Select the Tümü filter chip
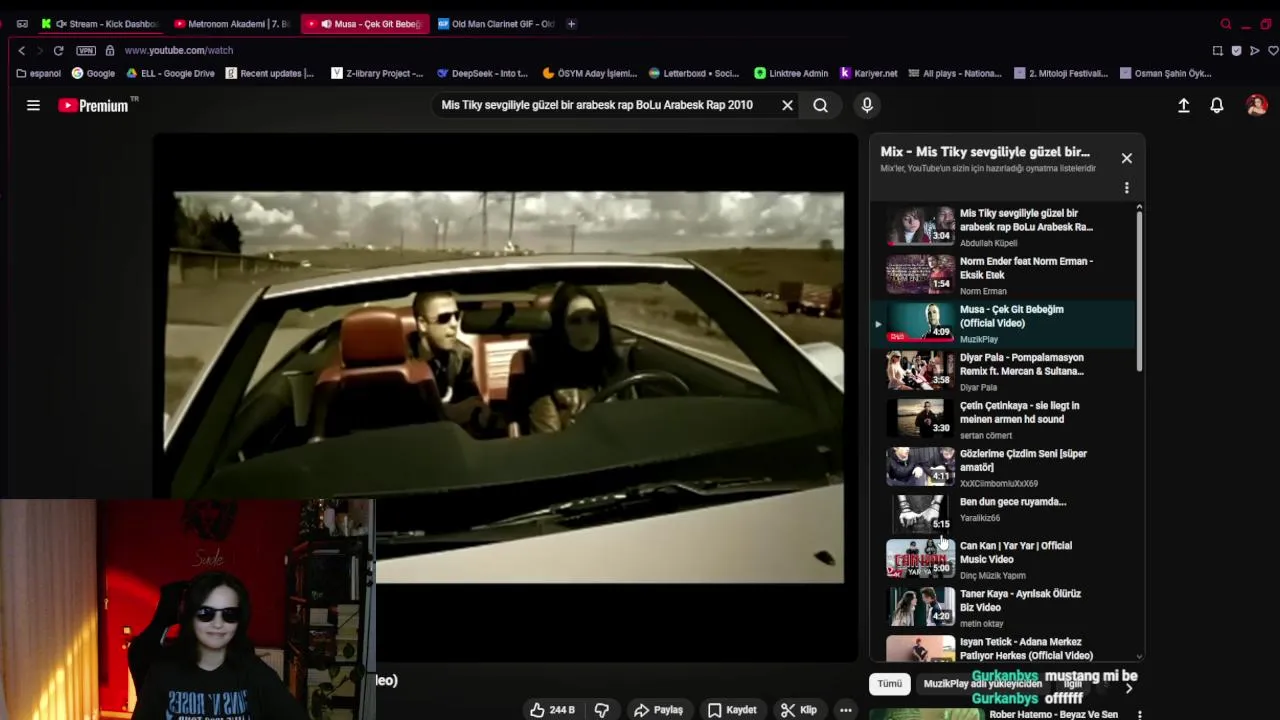Image resolution: width=1280 pixels, height=720 pixels. tap(889, 684)
